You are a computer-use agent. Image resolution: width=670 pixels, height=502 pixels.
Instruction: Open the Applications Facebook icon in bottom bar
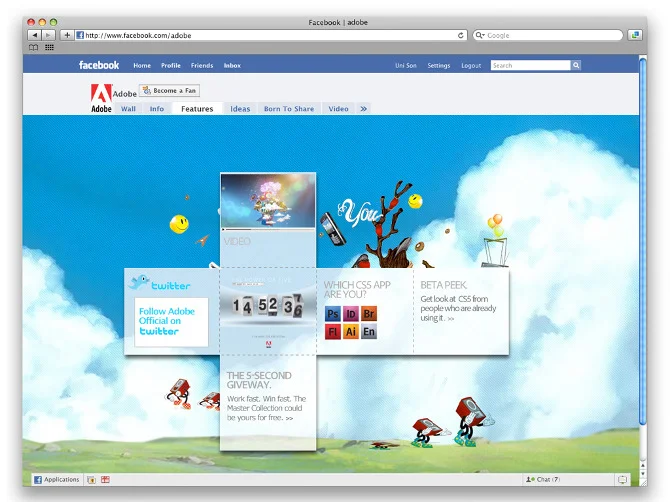click(38, 480)
